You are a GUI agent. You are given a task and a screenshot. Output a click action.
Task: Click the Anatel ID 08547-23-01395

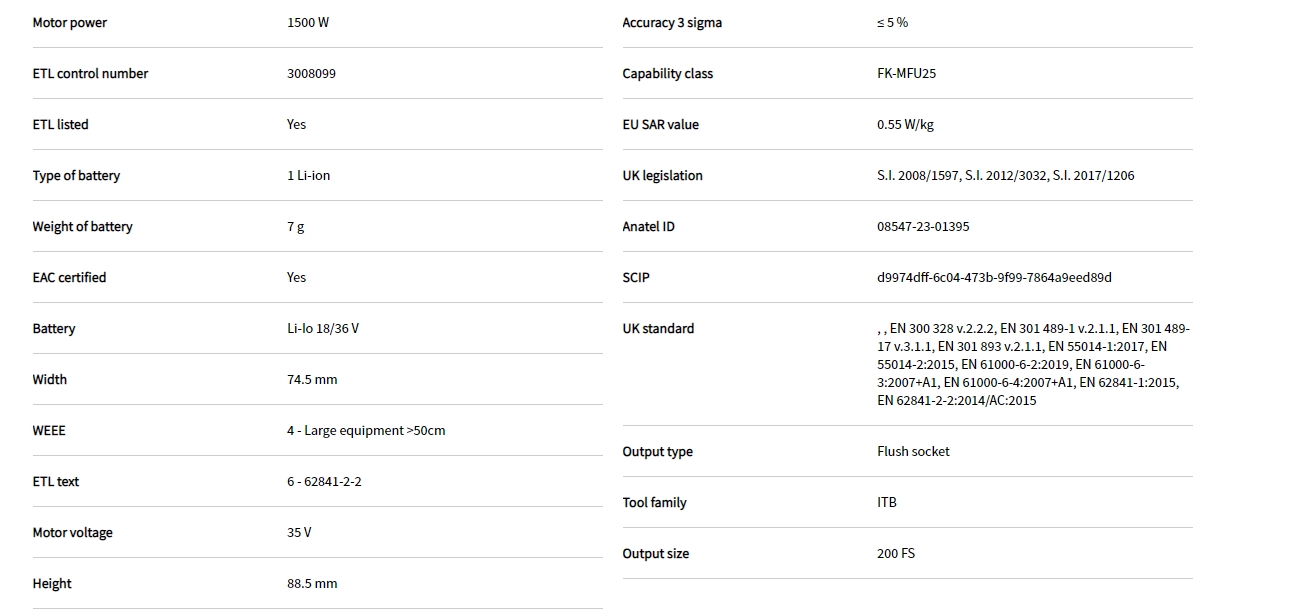click(923, 227)
